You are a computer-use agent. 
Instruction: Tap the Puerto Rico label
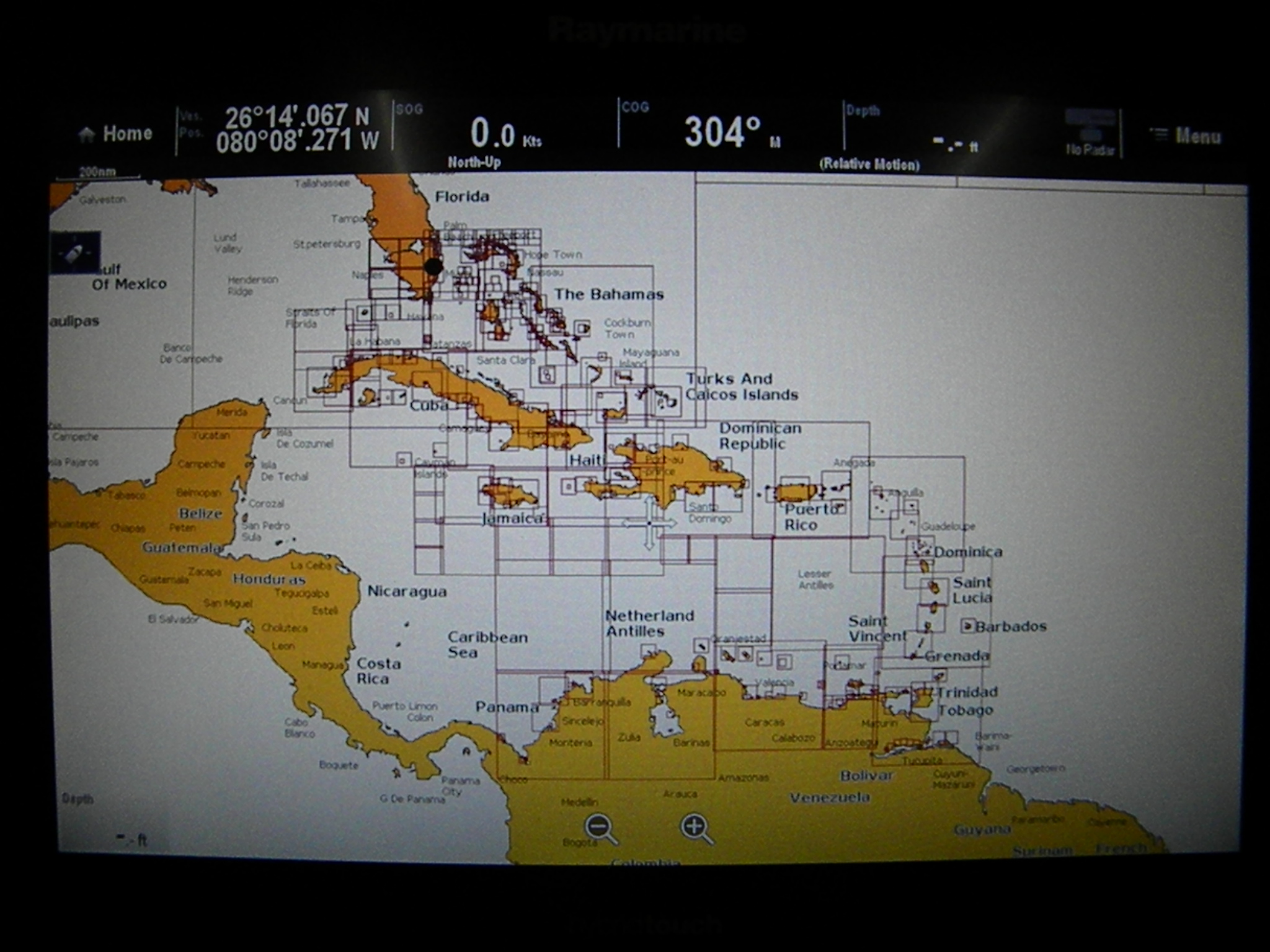pos(811,518)
